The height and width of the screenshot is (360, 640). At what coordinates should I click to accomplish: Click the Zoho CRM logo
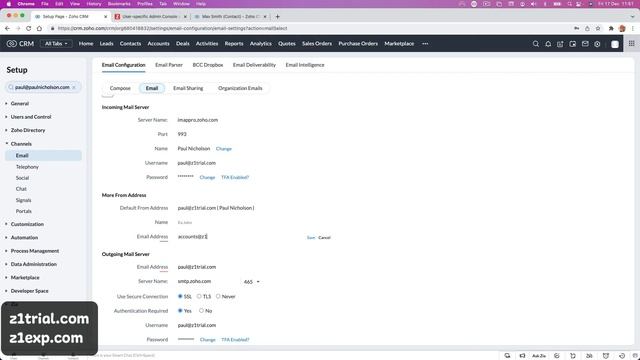pos(20,44)
